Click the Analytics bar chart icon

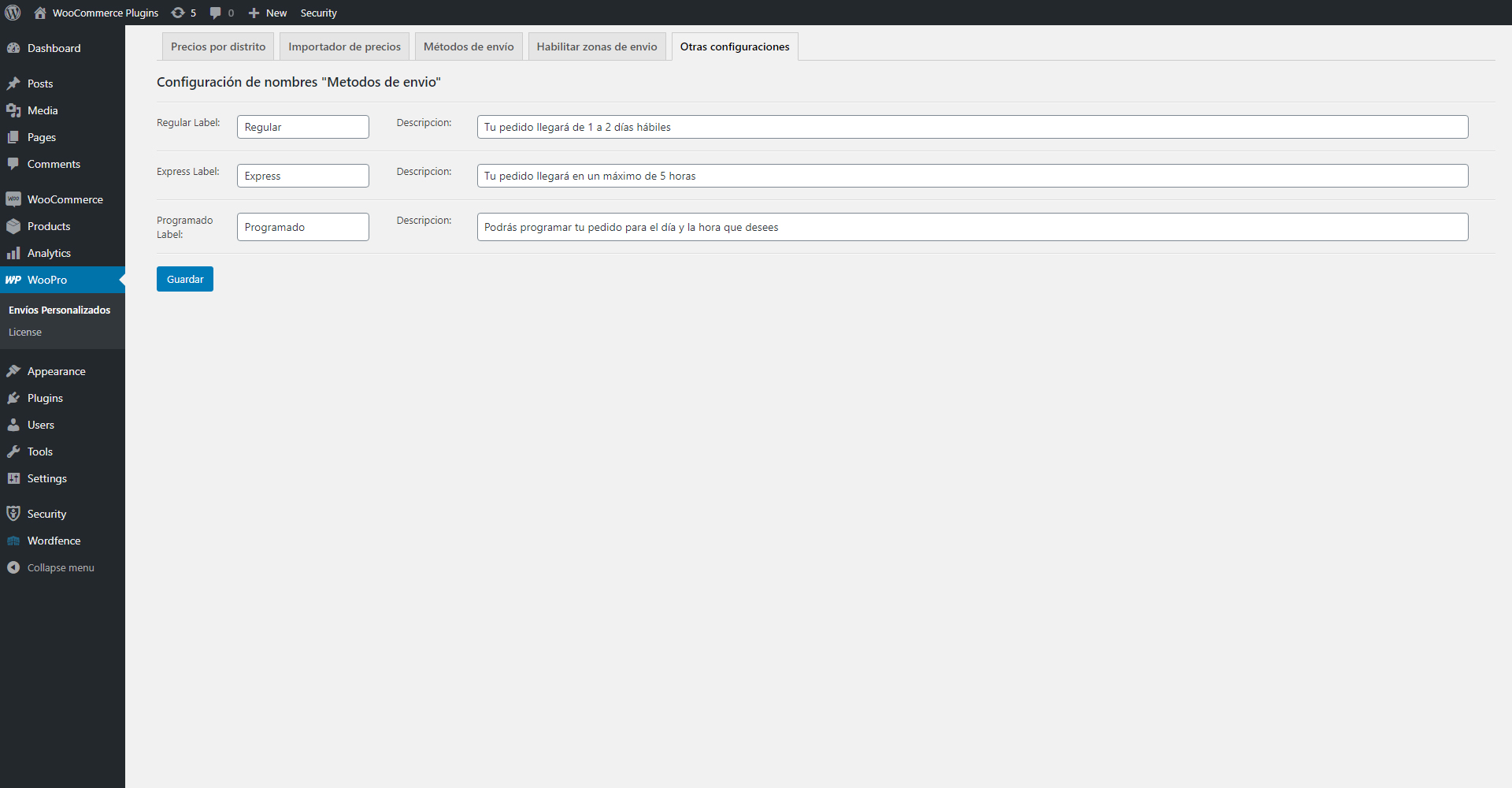pyautogui.click(x=13, y=253)
